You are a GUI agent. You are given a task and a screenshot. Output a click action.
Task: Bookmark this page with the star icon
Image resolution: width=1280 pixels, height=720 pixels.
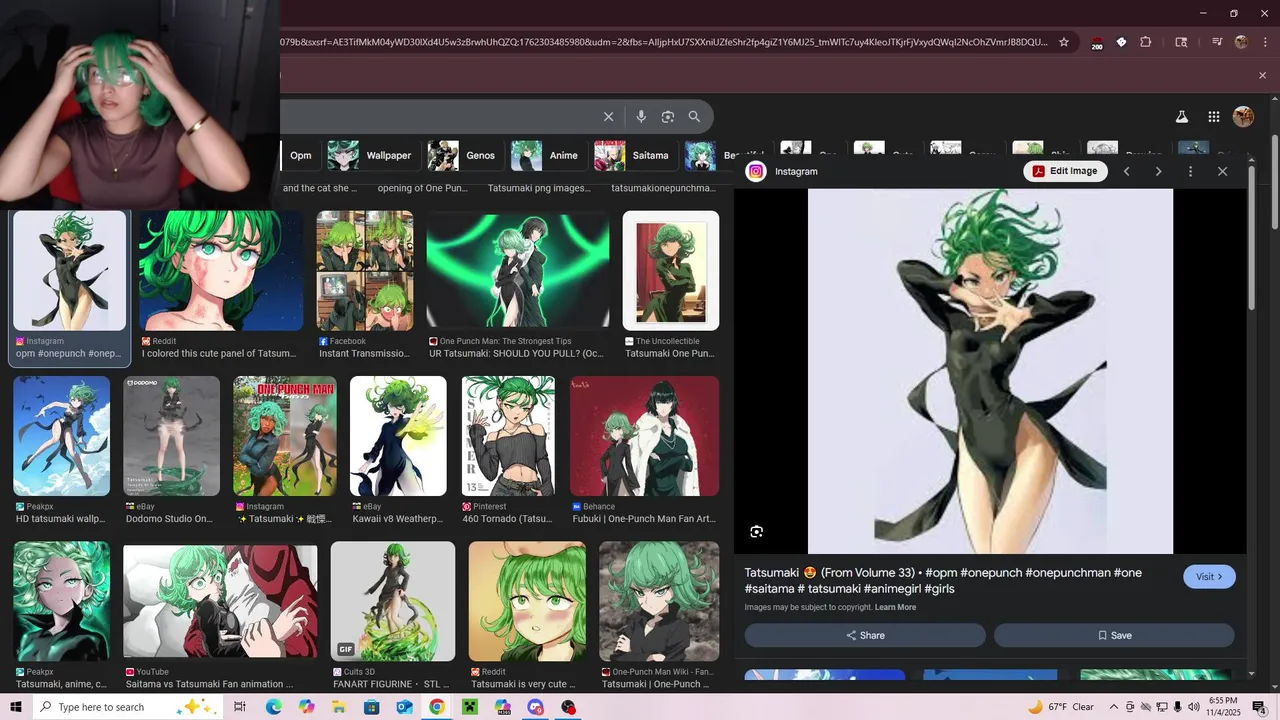(1064, 42)
